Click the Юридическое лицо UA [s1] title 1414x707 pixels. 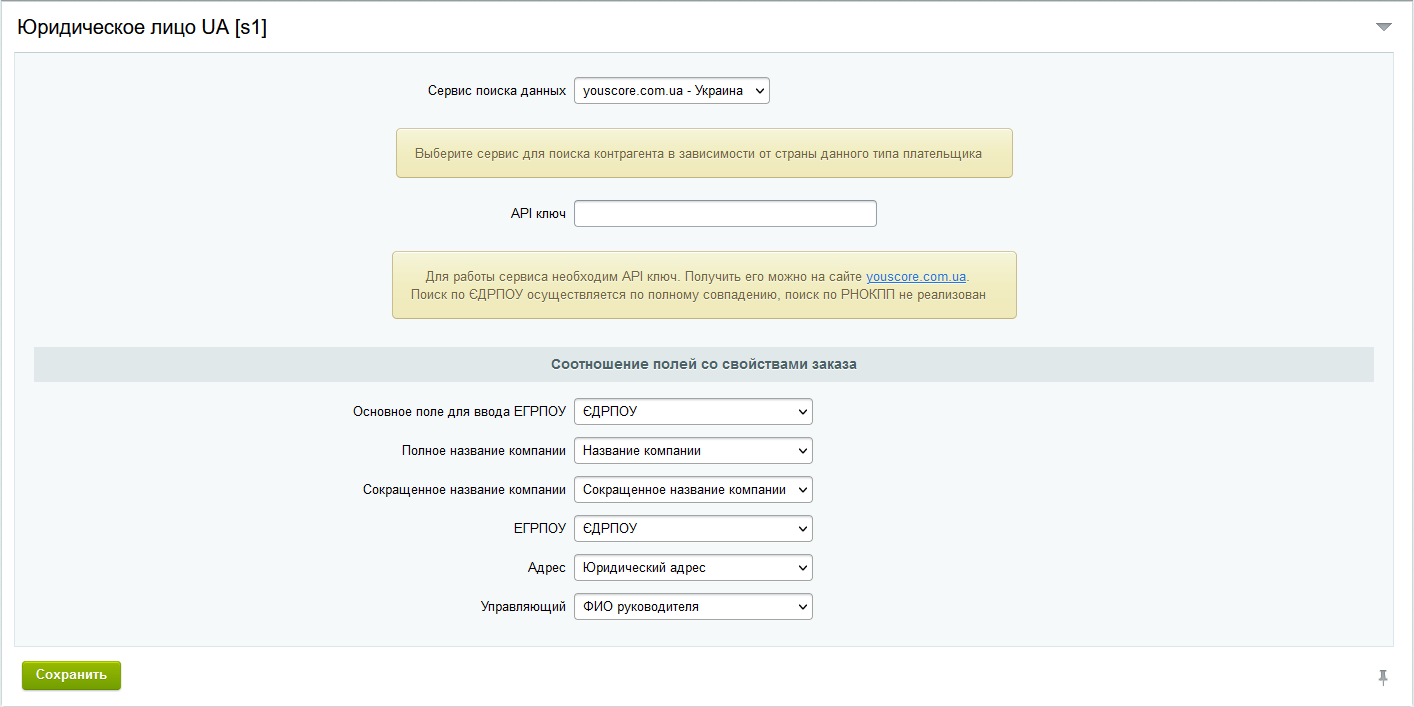[142, 28]
